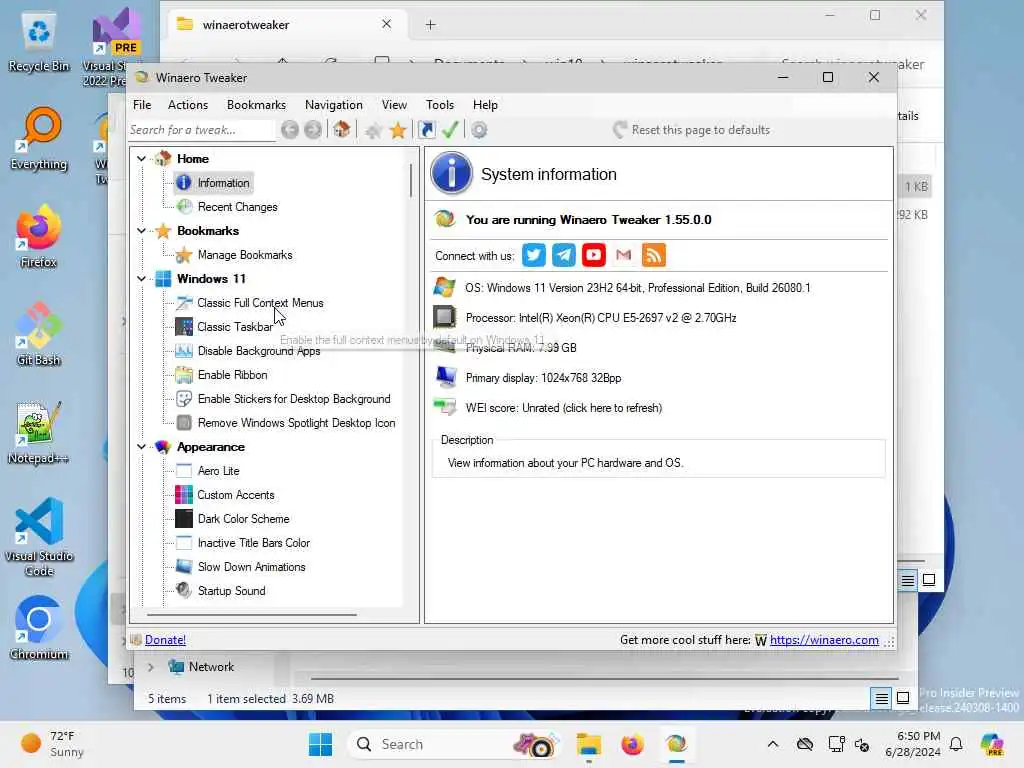The width and height of the screenshot is (1024, 768).
Task: Open Chromium desktop shortcut
Action: click(x=39, y=628)
